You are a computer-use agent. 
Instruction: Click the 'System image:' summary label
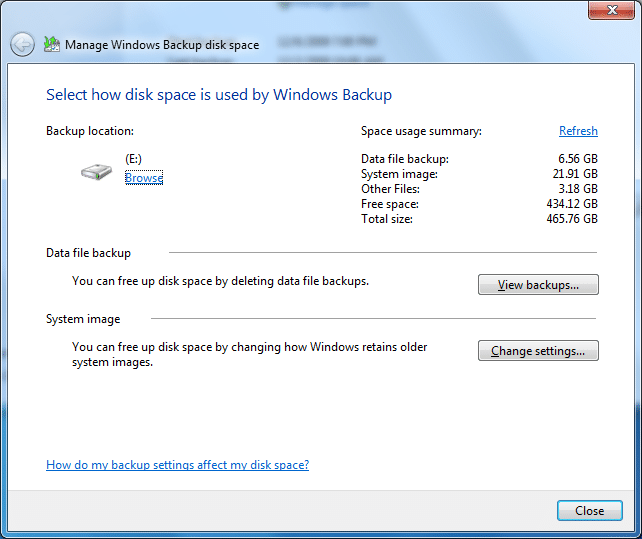point(399,174)
